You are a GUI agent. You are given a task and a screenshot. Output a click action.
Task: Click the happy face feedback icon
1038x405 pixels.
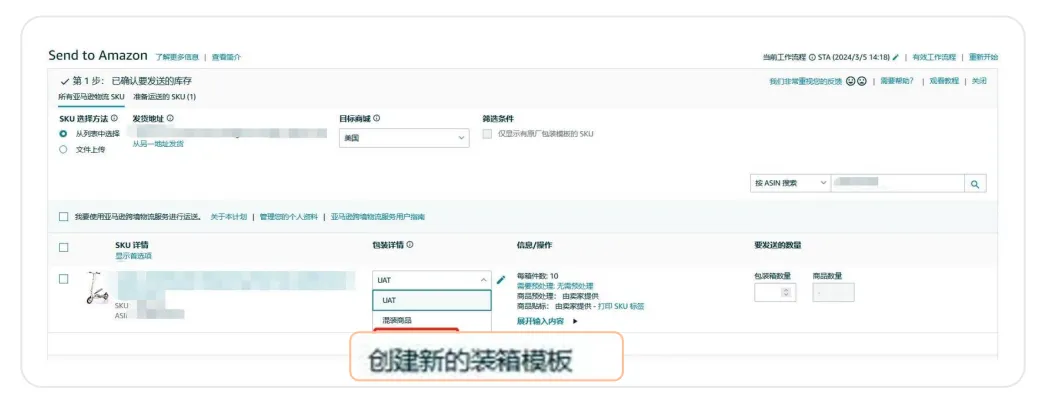[851, 81]
